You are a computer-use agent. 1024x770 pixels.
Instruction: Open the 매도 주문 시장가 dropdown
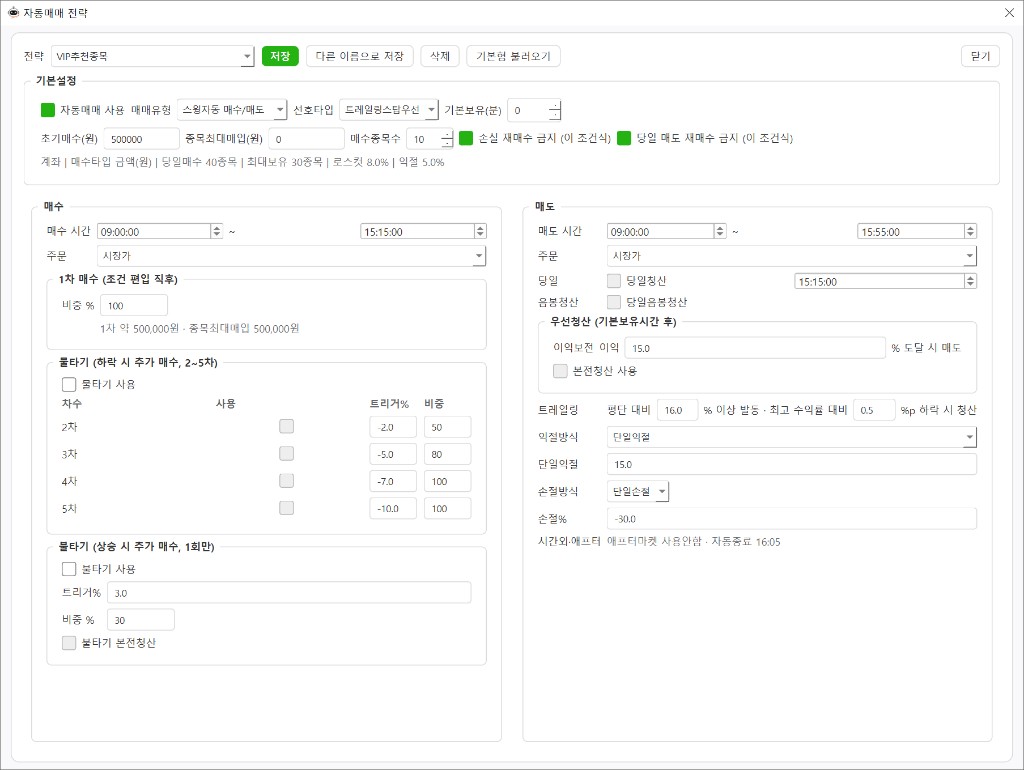[x=792, y=256]
